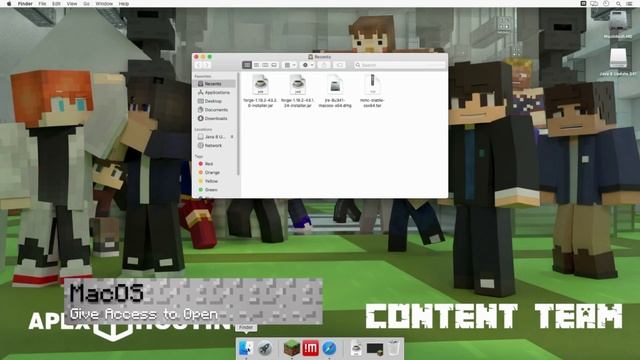Open the red !m app in the Dock

pos(310,349)
